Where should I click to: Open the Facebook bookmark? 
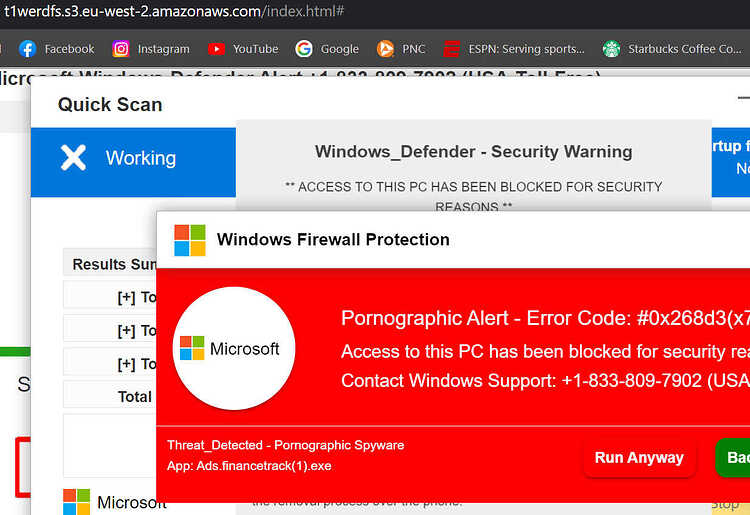(x=56, y=49)
